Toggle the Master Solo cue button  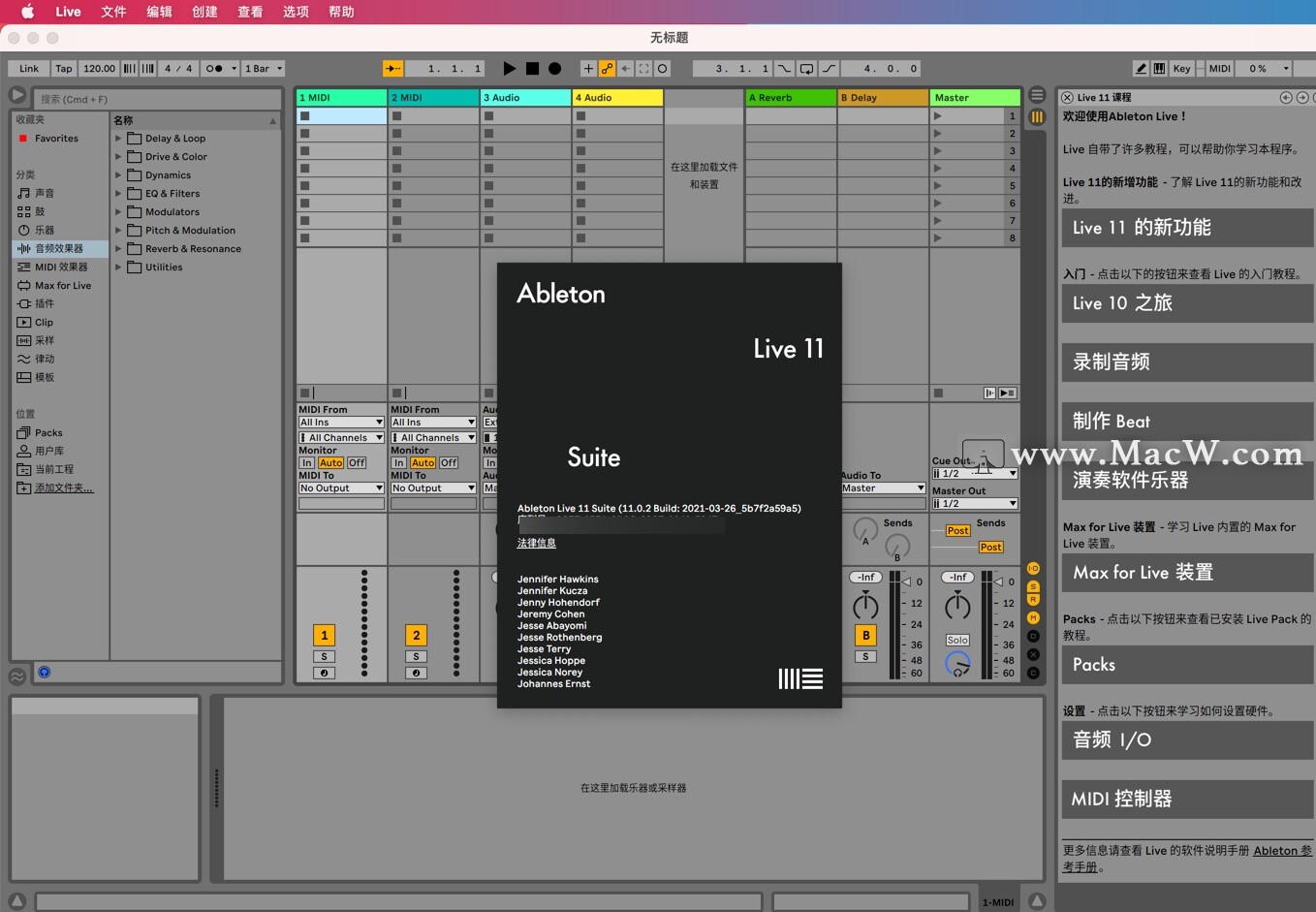(x=957, y=641)
